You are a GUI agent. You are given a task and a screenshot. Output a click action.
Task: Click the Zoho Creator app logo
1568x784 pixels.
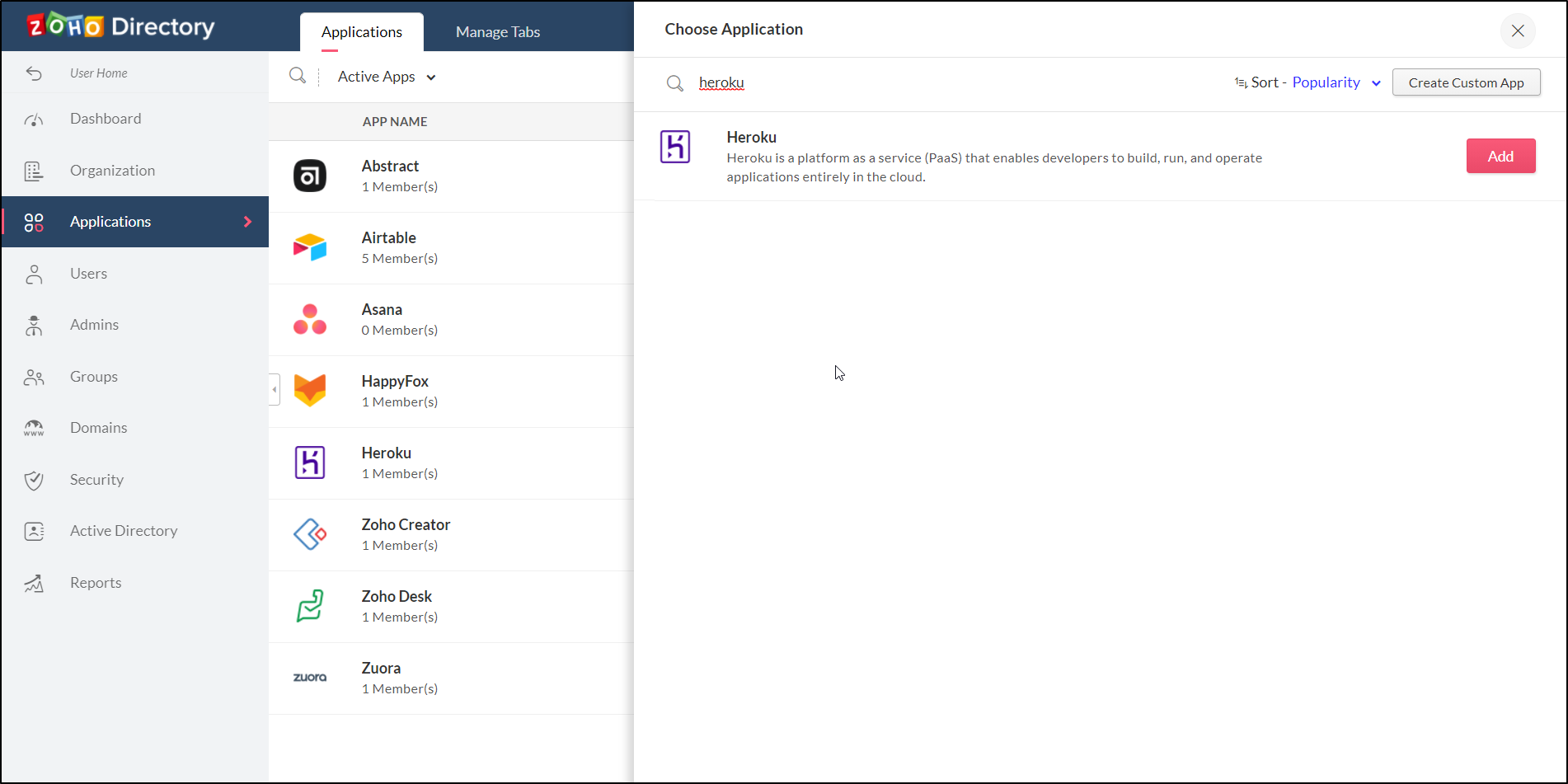coord(310,534)
